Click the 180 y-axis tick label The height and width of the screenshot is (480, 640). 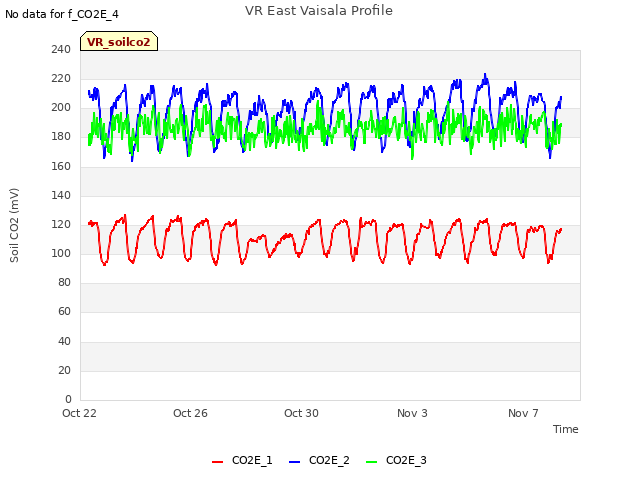point(61,137)
